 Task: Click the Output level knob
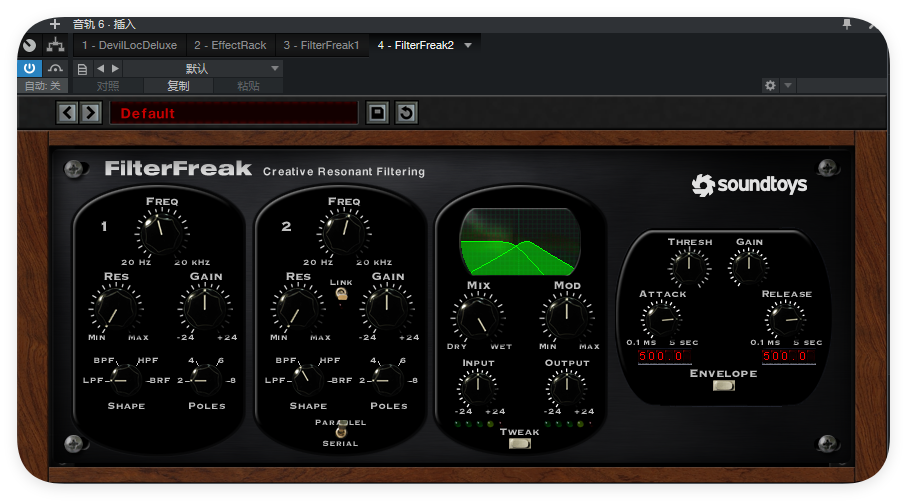coord(566,387)
